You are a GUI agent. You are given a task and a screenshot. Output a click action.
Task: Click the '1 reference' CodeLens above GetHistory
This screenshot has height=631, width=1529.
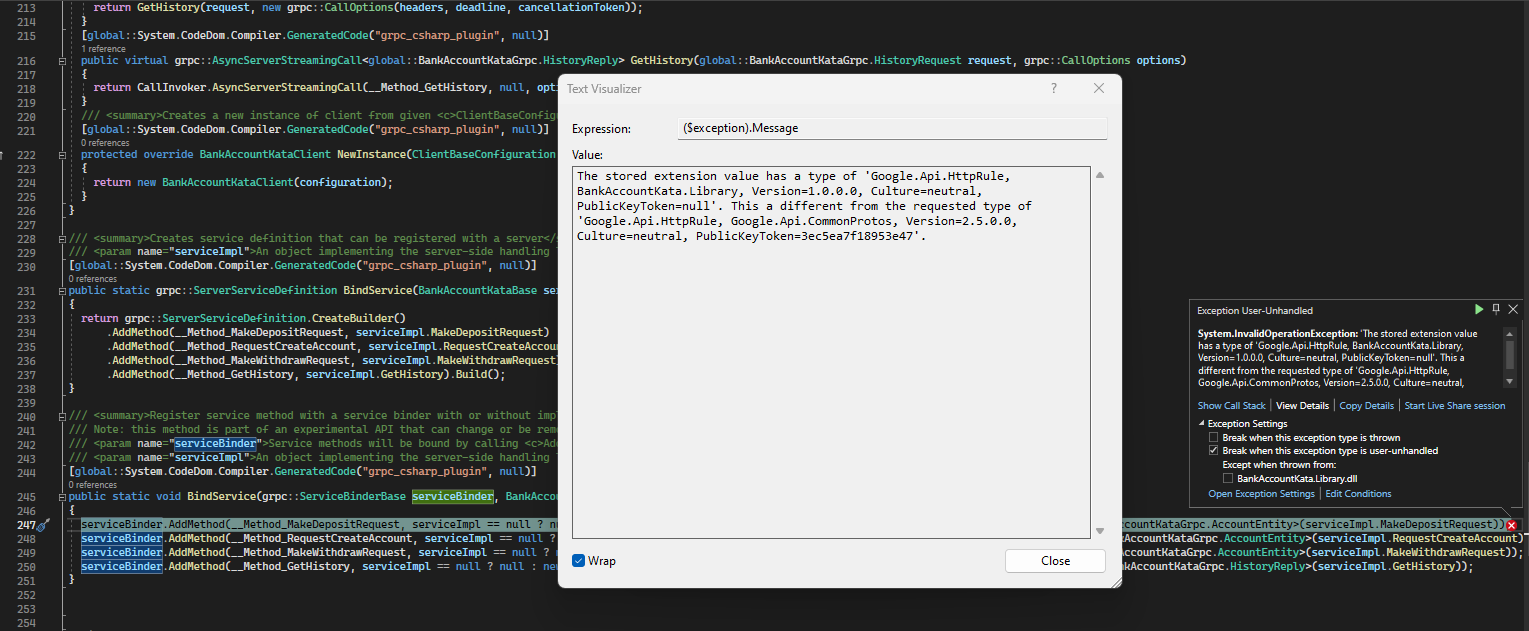pyautogui.click(x=103, y=48)
